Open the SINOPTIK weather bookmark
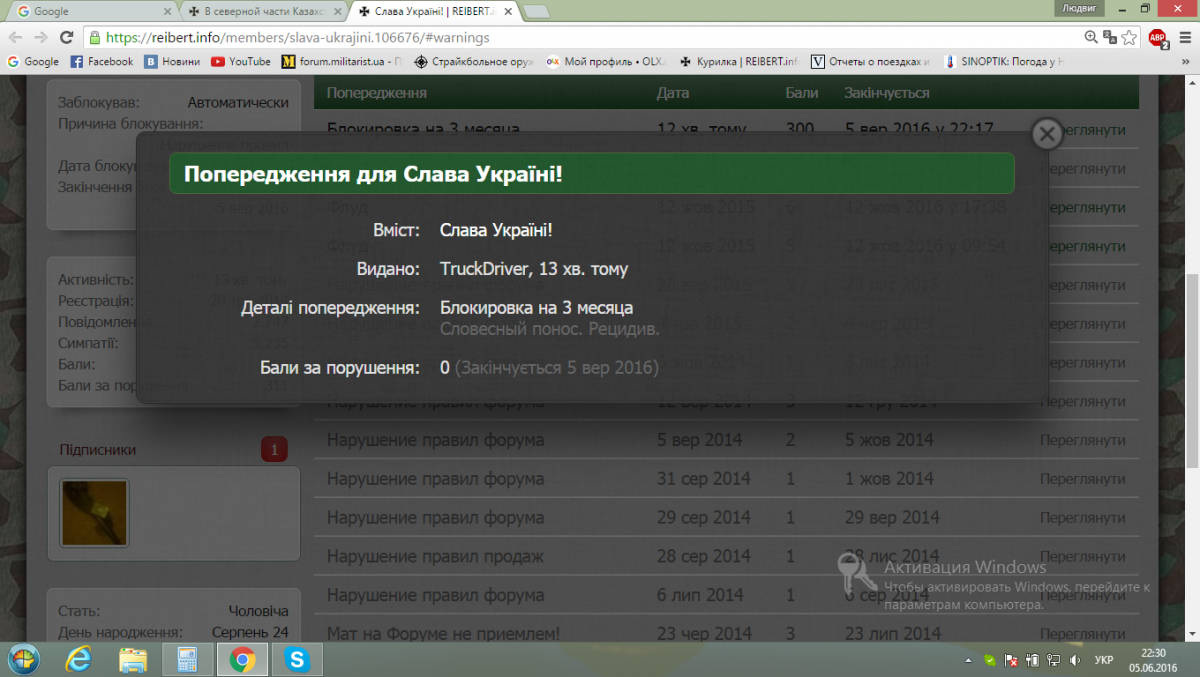Image resolution: width=1200 pixels, height=677 pixels. coord(1004,61)
